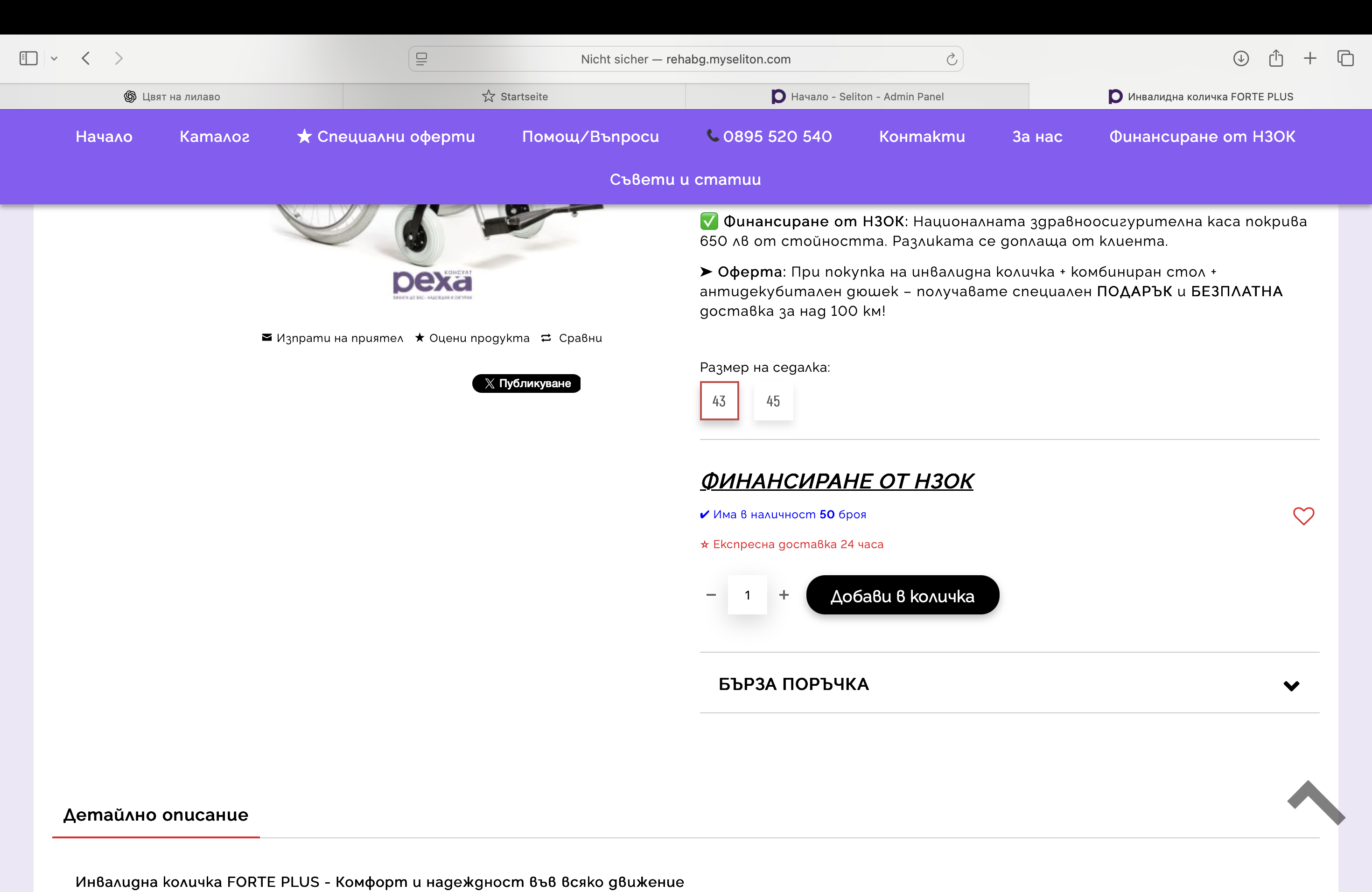Viewport: 1372px width, 892px height.
Task: Click the Добави в количка button
Action: click(x=902, y=595)
